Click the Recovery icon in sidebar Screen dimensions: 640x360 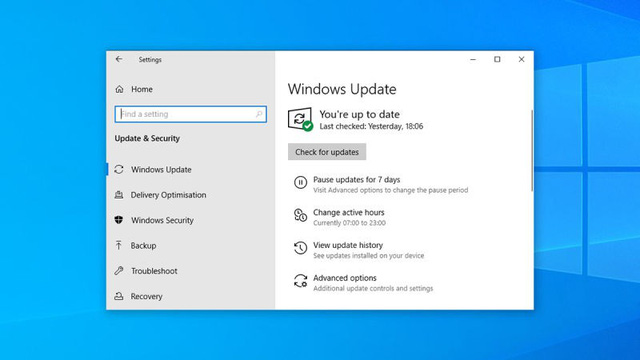119,296
